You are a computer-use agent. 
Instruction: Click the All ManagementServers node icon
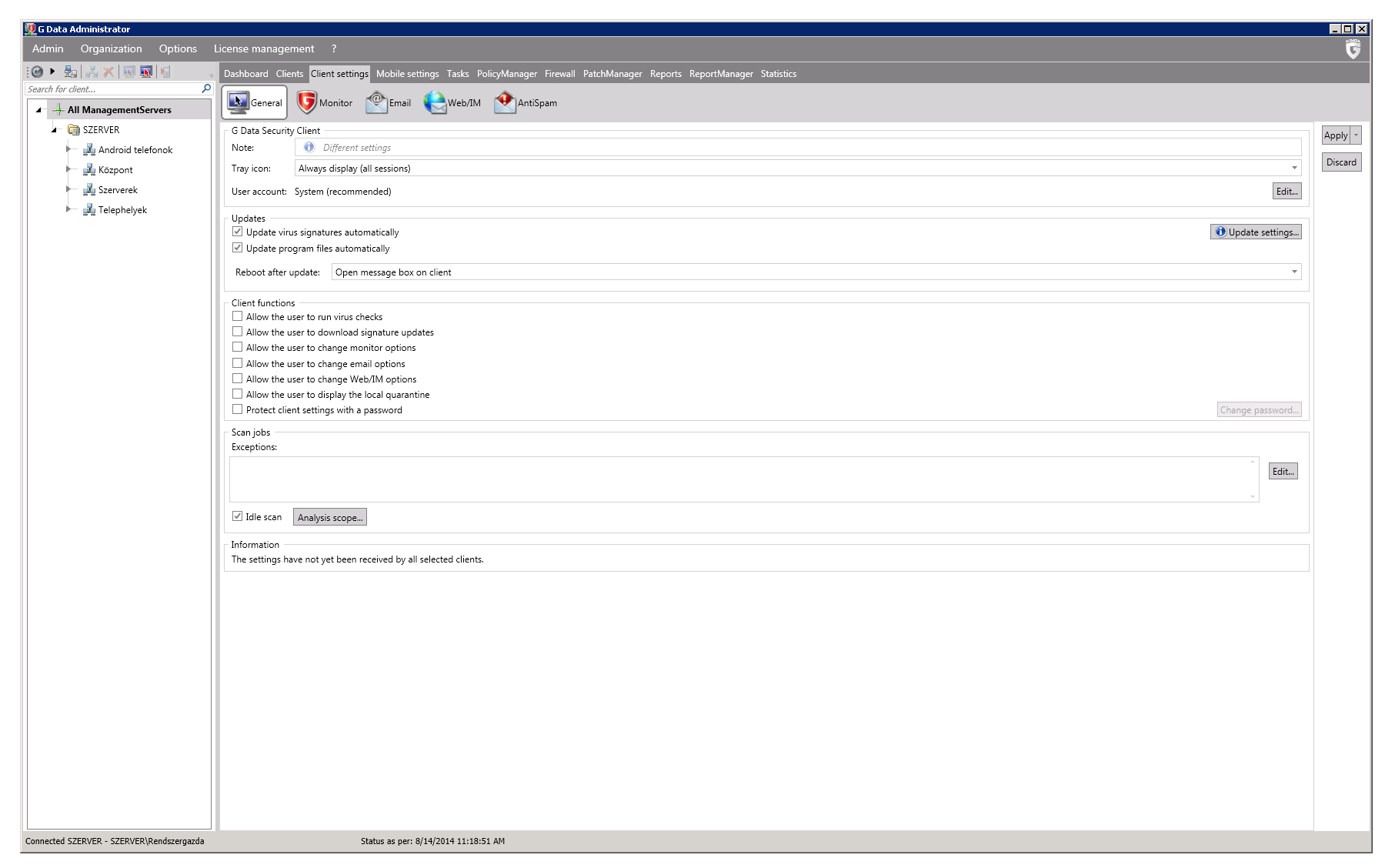58,110
